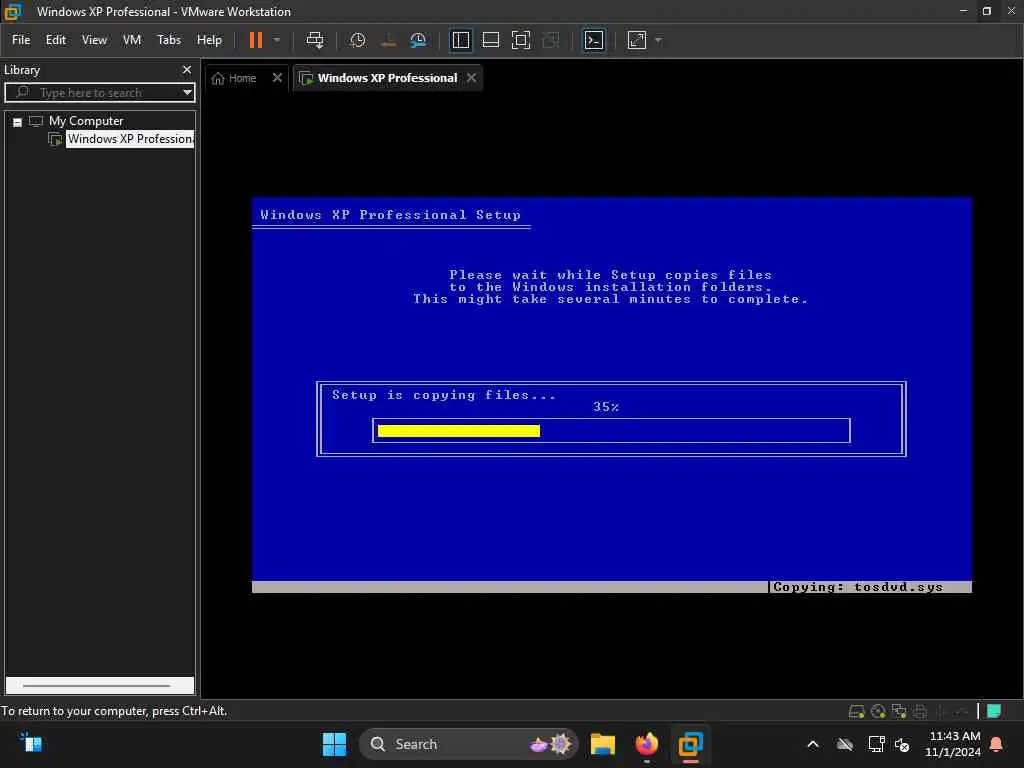Close the Home tab
This screenshot has width=1024, height=768.
pos(277,78)
